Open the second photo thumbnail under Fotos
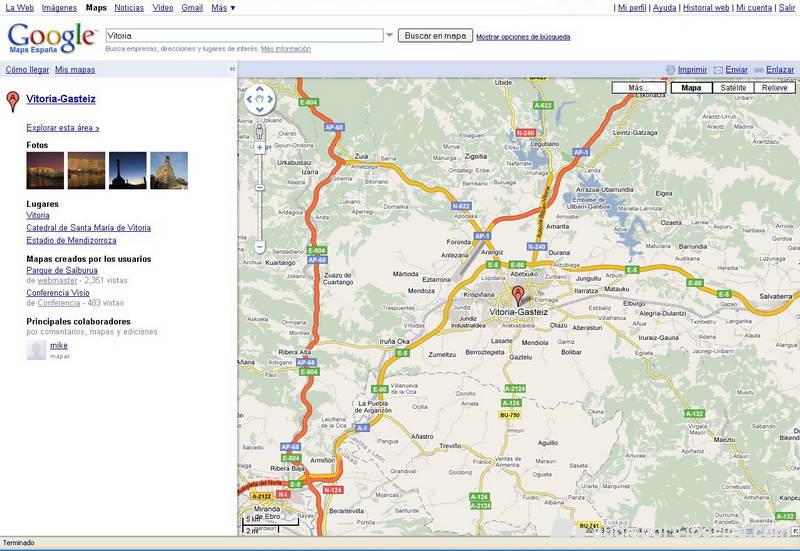Screen dimensions: 800x551 [87, 170]
